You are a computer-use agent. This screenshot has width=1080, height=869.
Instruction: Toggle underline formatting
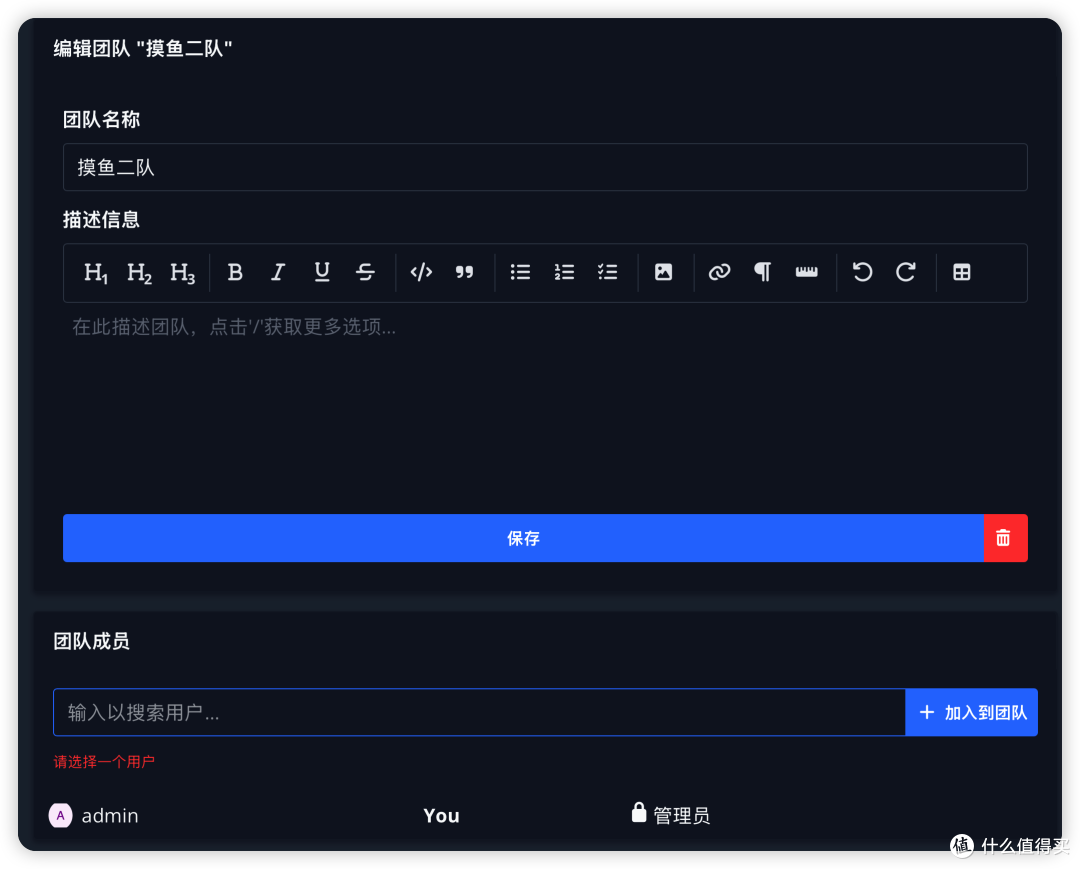[322, 273]
